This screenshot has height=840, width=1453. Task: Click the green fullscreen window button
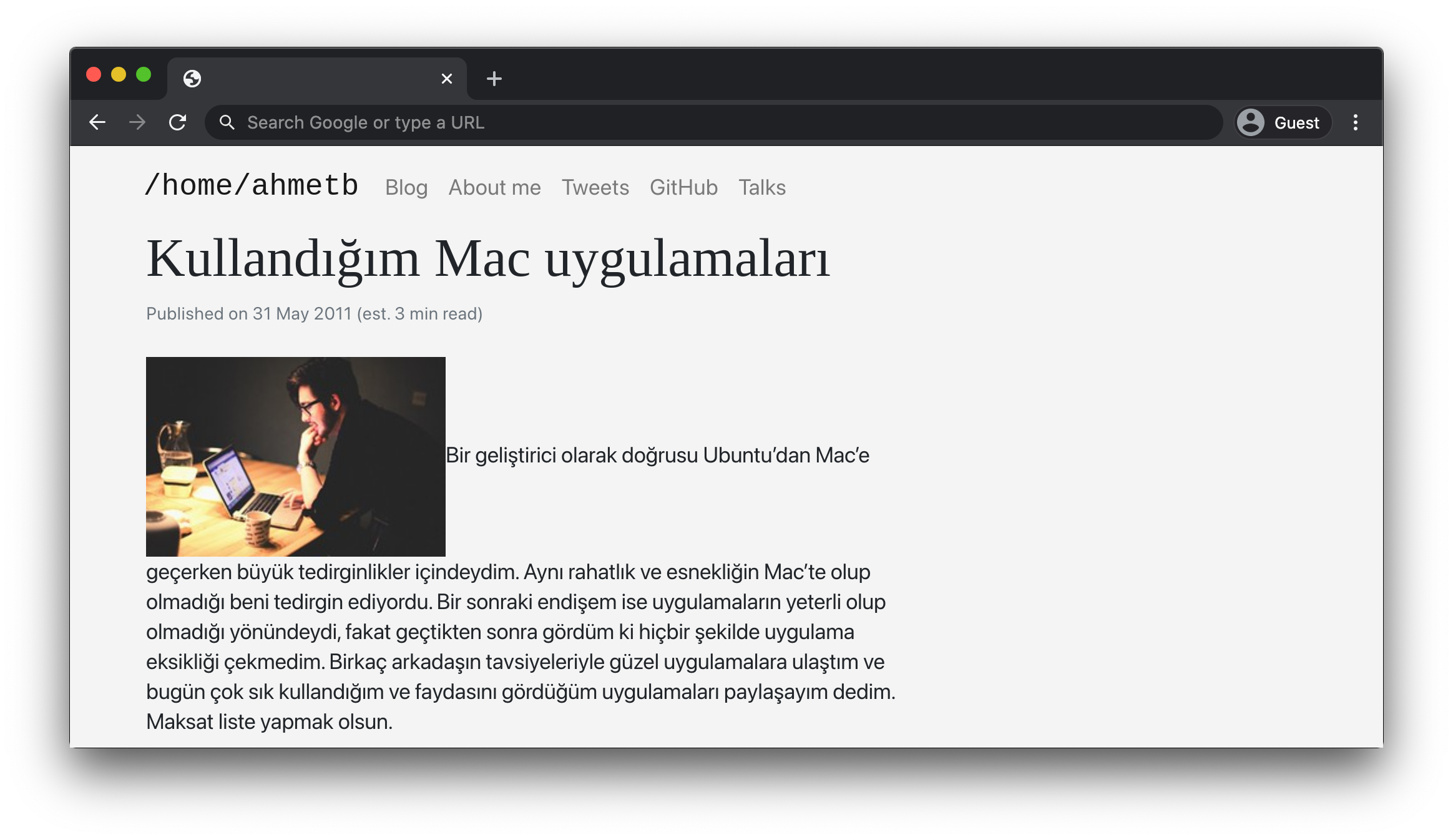click(144, 75)
